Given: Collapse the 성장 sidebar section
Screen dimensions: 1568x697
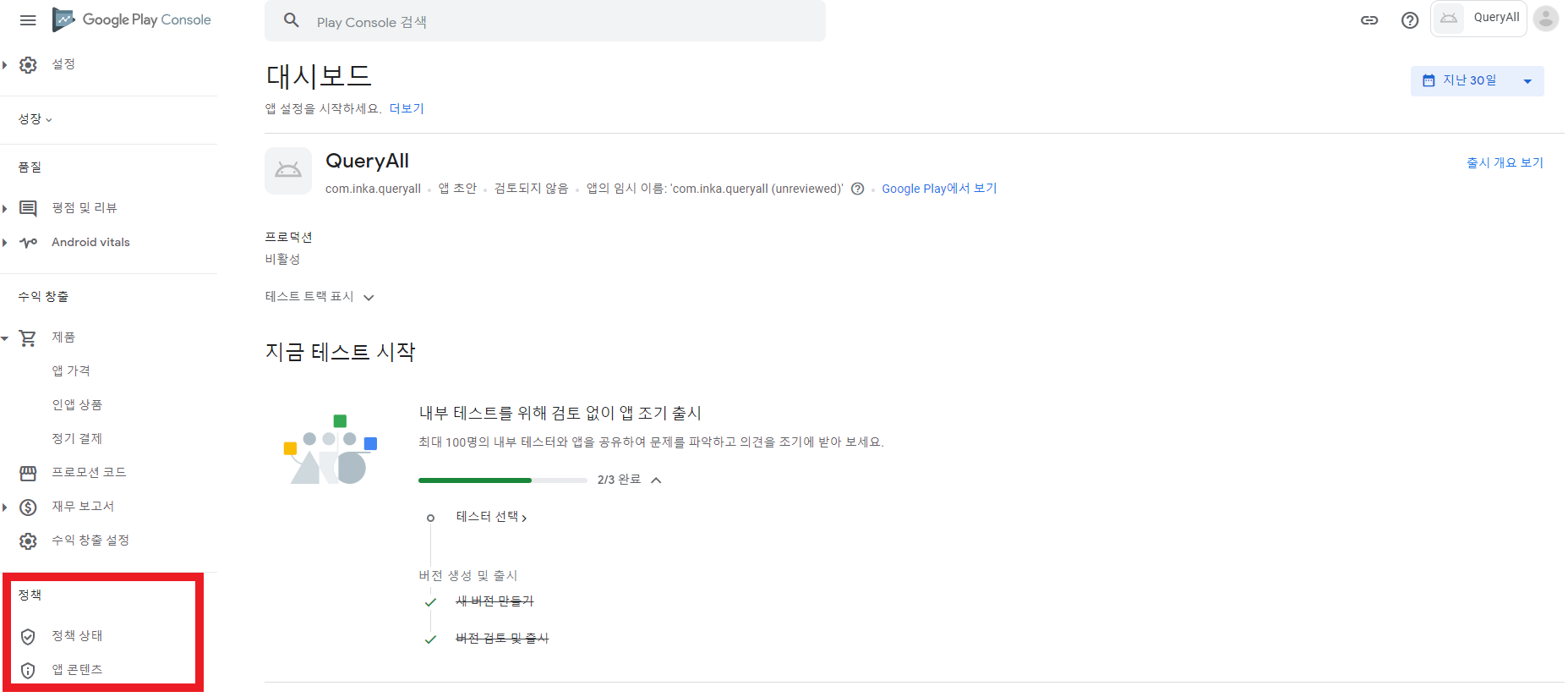Looking at the screenshot, I should point(36,119).
